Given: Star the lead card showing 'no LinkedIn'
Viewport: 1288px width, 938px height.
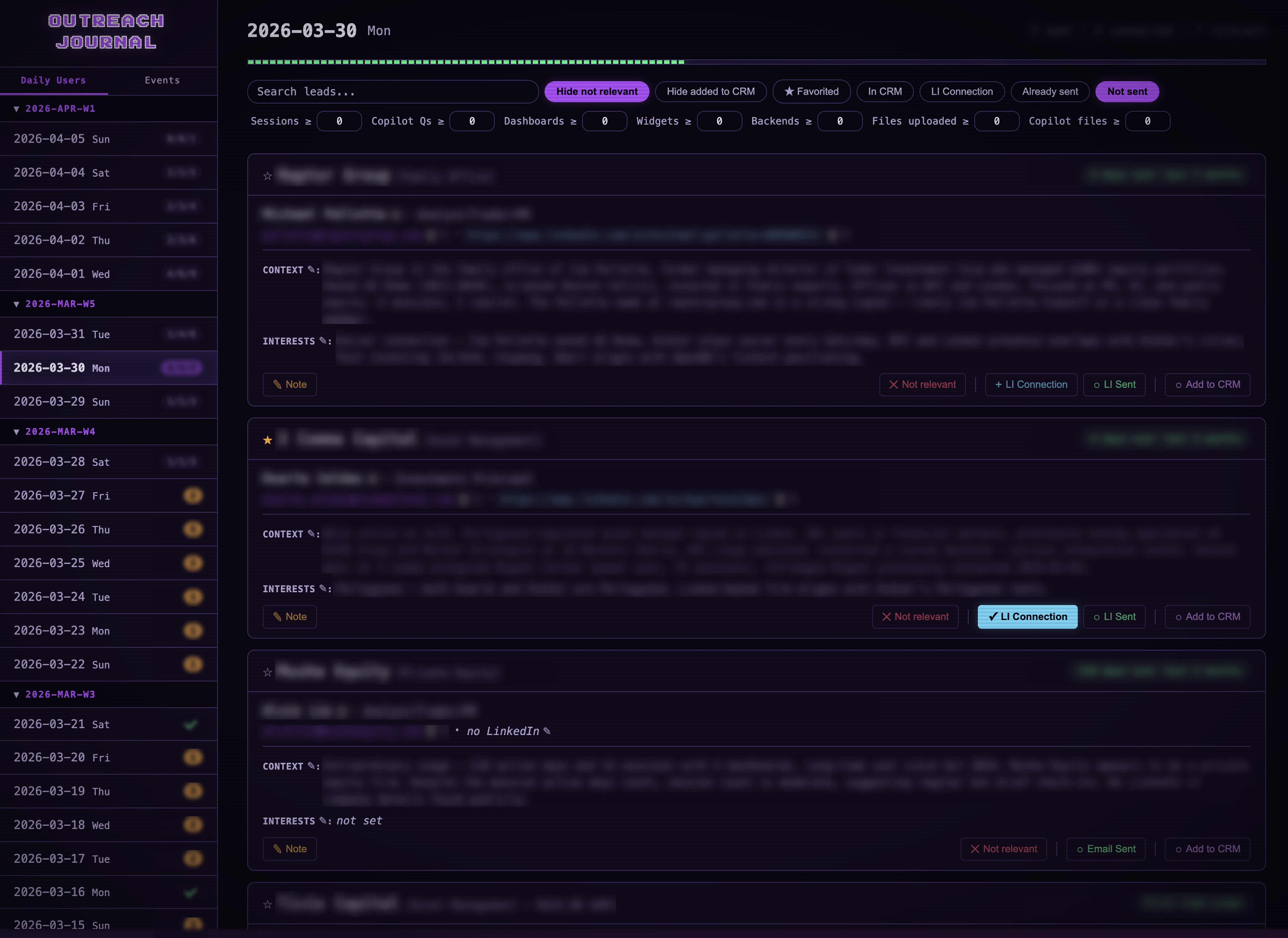Looking at the screenshot, I should [267, 673].
